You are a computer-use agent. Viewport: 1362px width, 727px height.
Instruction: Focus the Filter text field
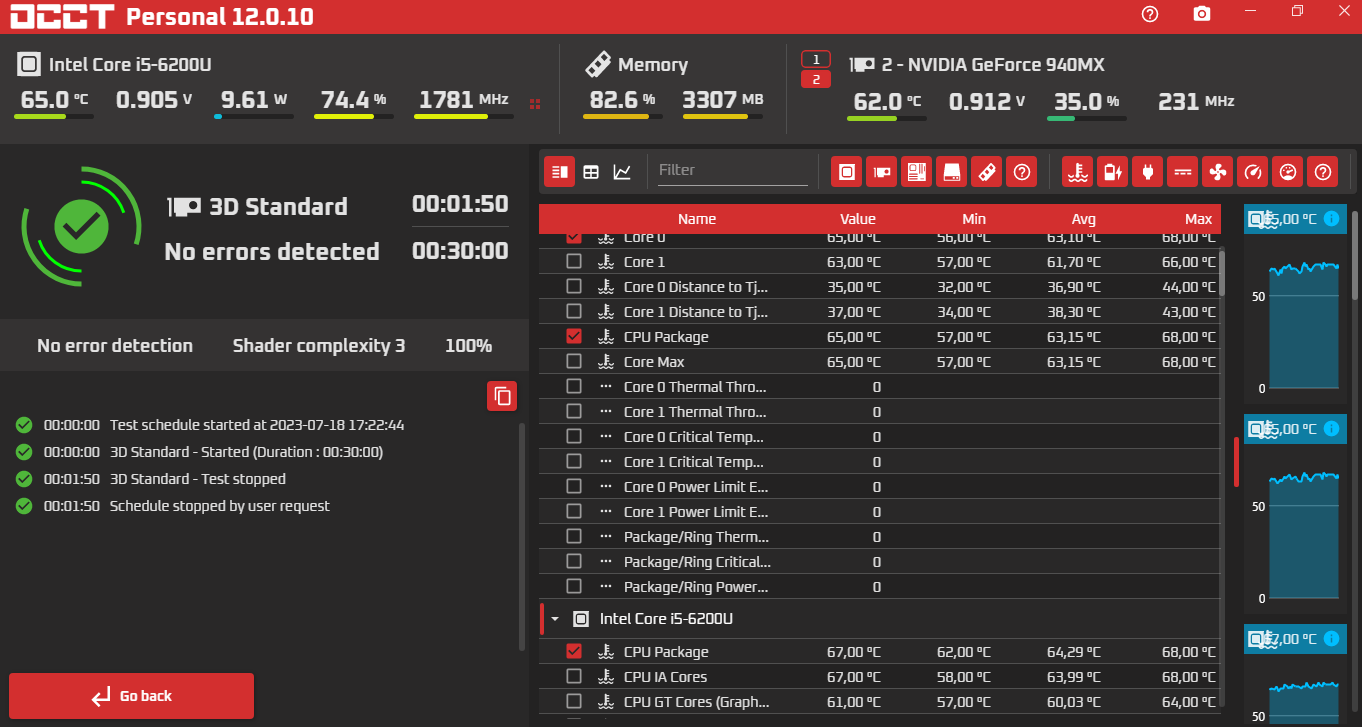pyautogui.click(x=732, y=170)
